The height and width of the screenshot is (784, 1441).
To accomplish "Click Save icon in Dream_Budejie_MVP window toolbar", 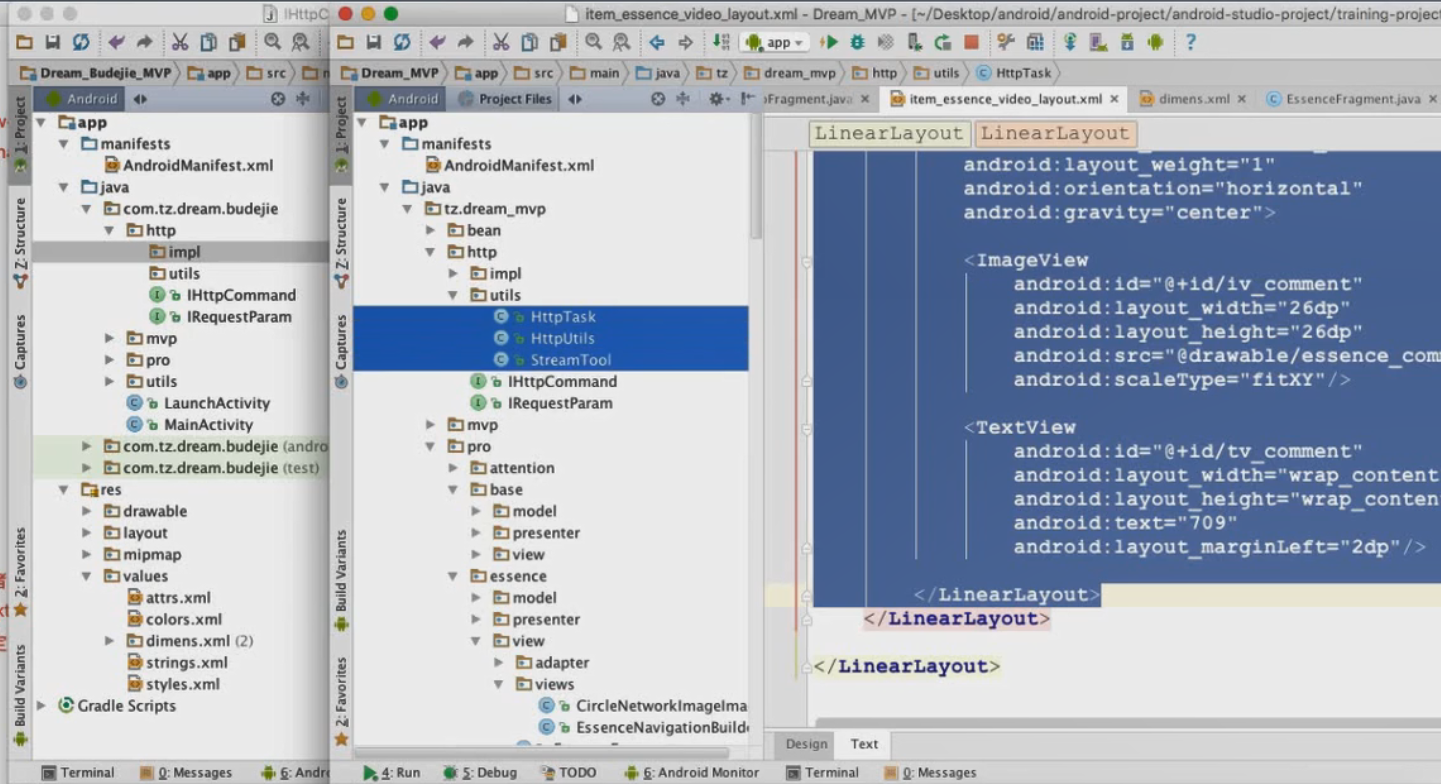I will click(52, 42).
